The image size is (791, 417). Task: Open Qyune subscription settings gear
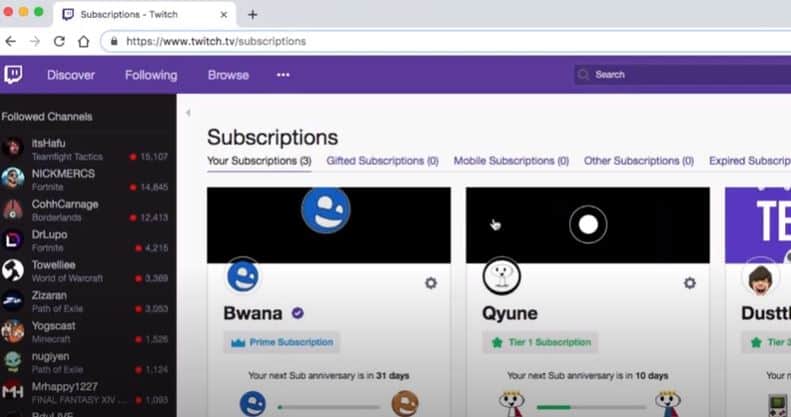tap(690, 283)
